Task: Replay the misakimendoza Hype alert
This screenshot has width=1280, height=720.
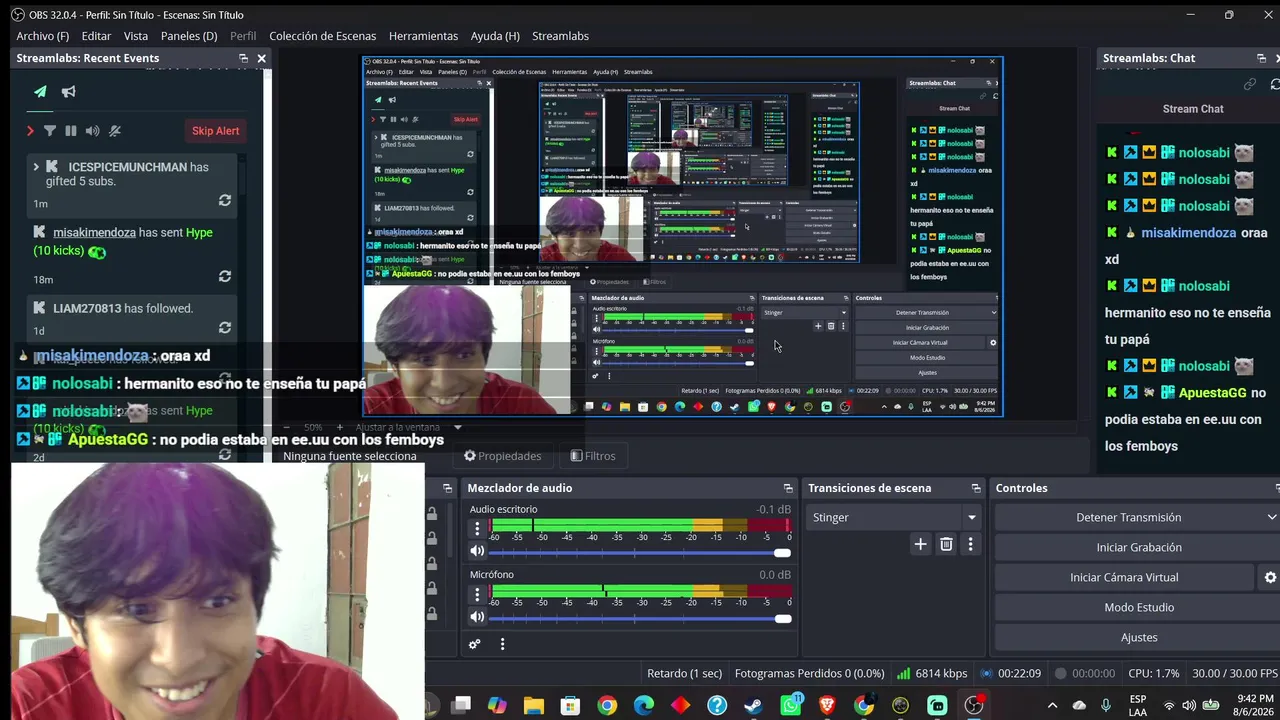Action: (x=225, y=276)
